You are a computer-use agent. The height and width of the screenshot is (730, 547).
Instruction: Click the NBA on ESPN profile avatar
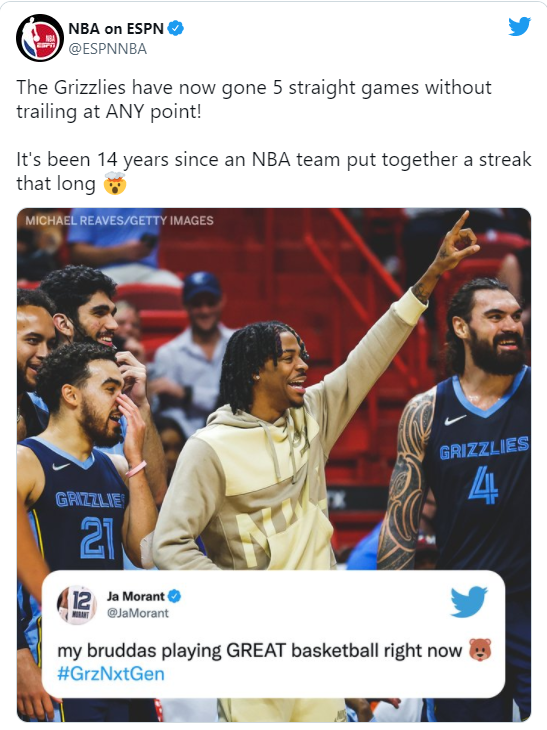(x=40, y=38)
